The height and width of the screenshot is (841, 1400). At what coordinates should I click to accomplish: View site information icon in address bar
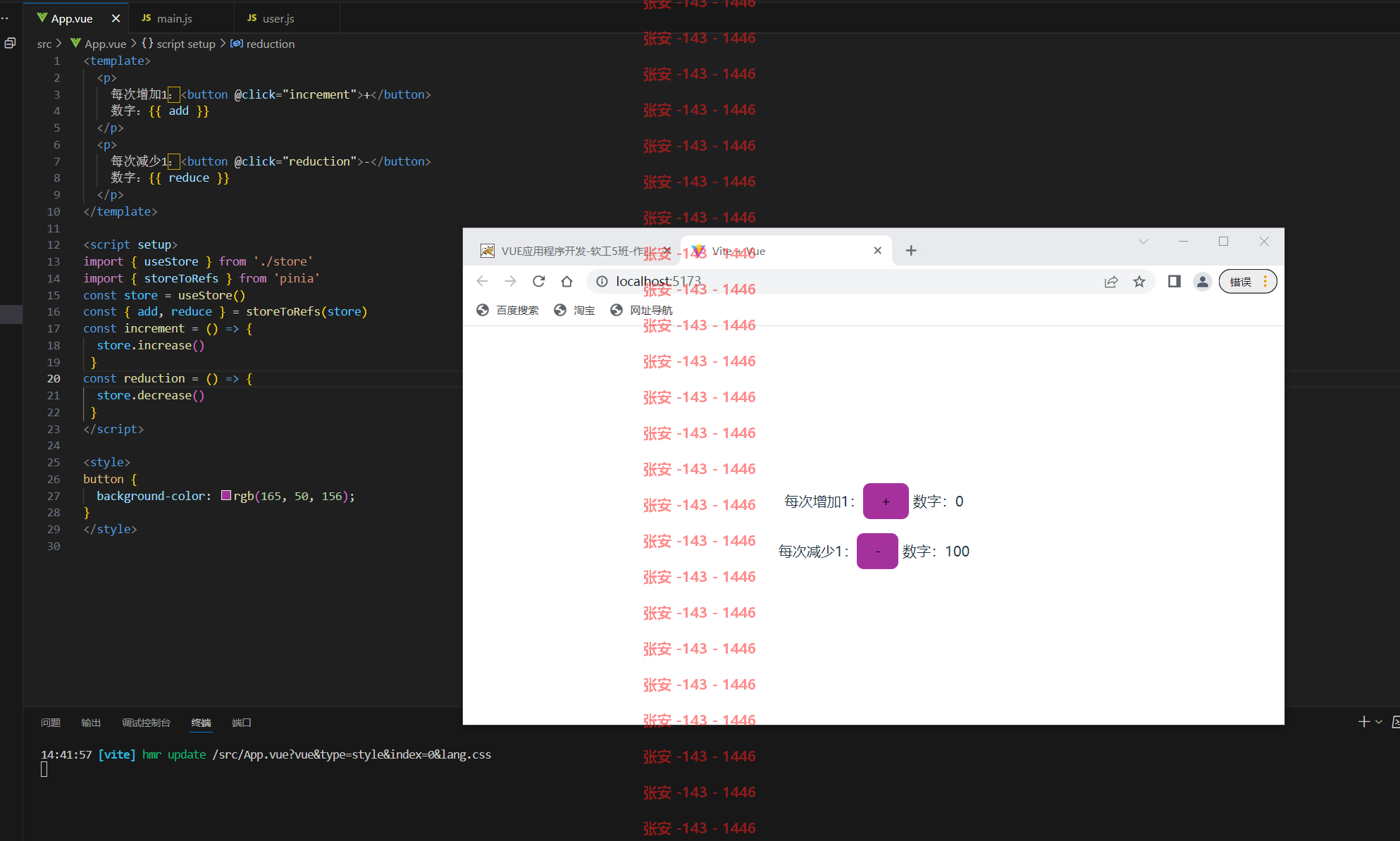(602, 282)
